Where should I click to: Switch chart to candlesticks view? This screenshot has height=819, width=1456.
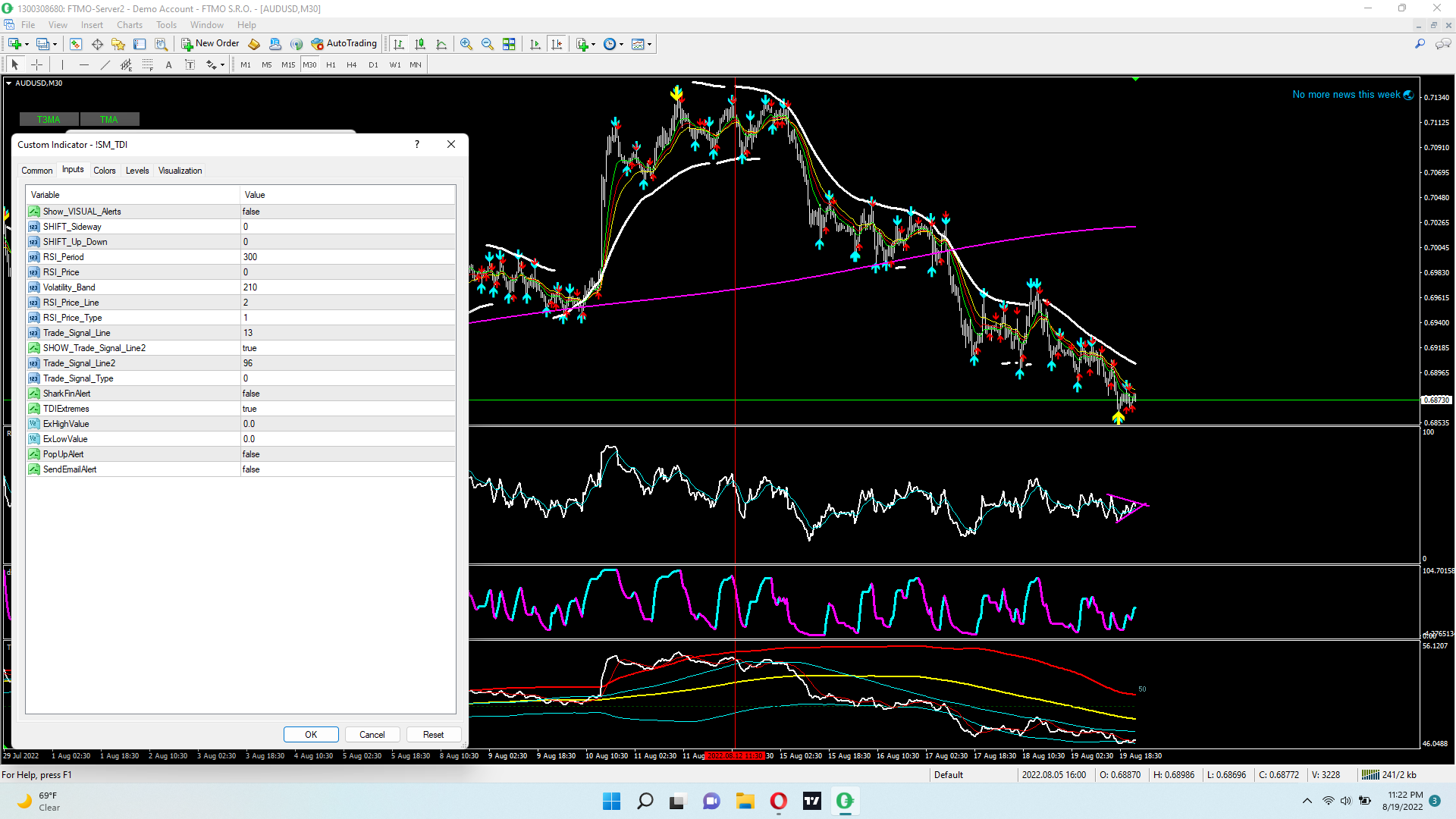pyautogui.click(x=420, y=44)
